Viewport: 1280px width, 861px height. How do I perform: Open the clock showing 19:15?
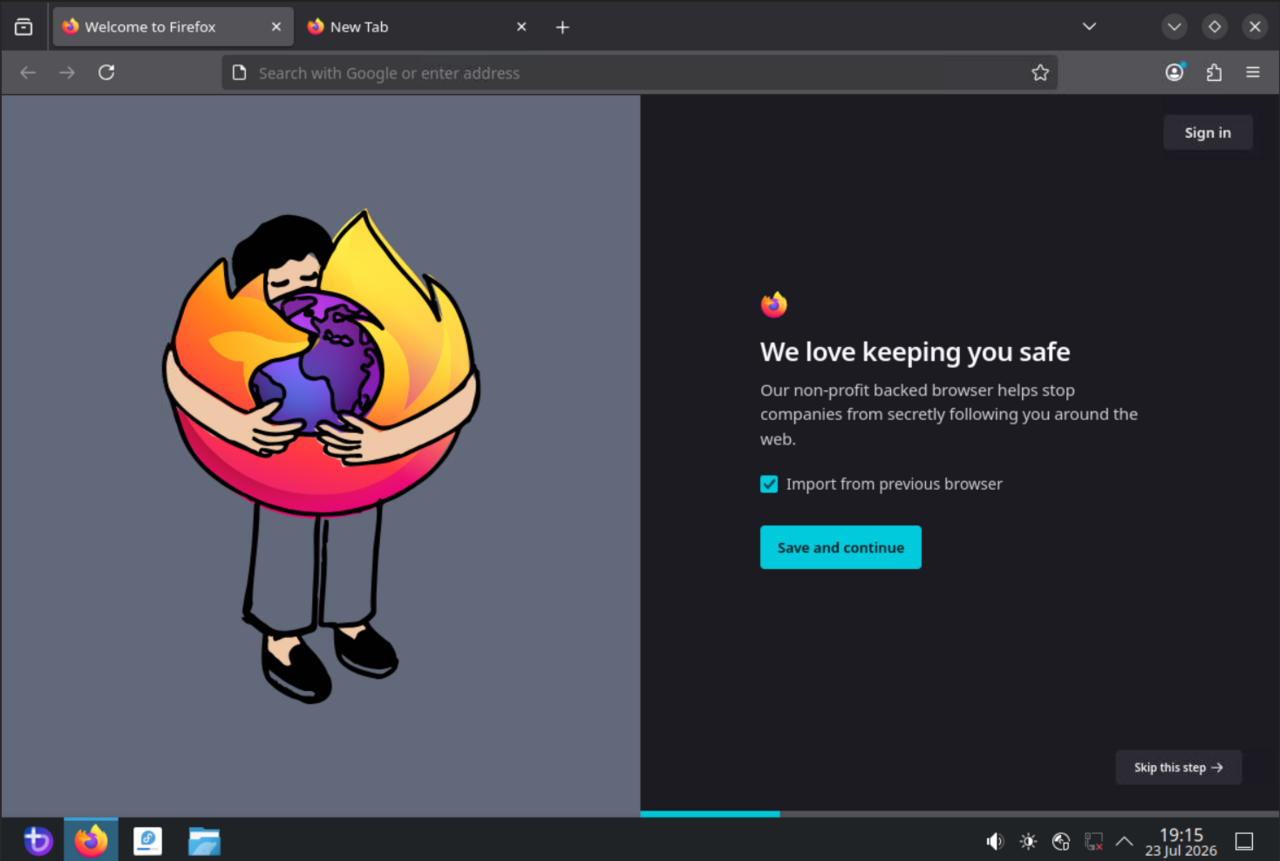pos(1181,841)
